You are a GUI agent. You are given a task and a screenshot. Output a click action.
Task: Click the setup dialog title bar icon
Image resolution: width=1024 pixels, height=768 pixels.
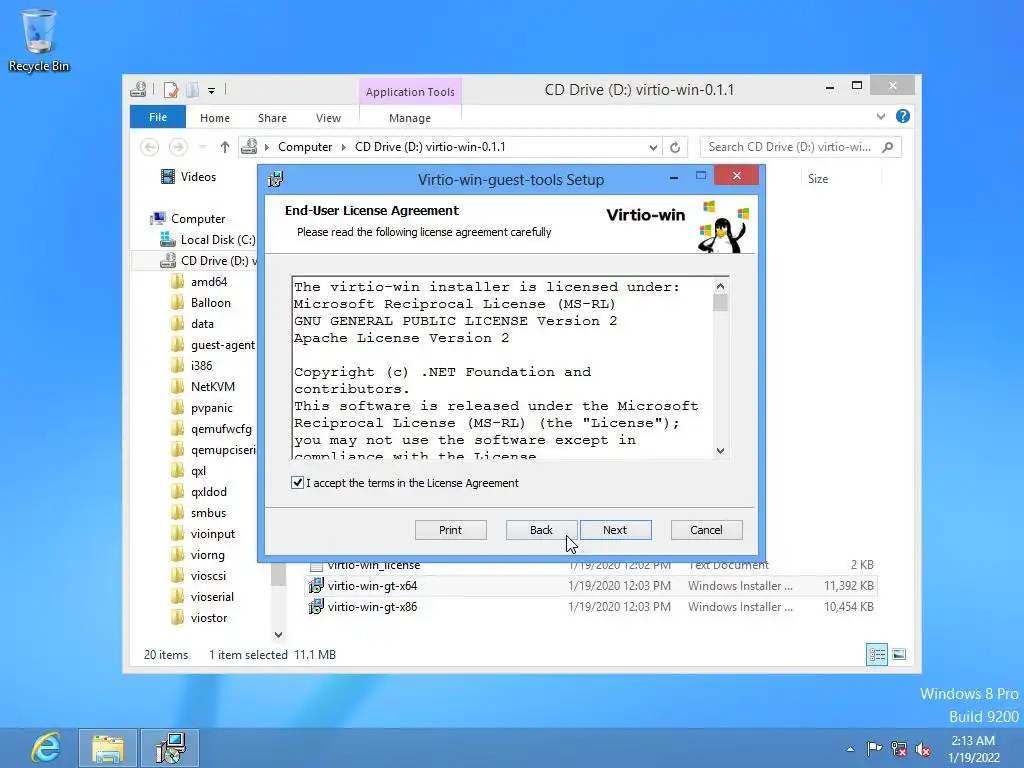(x=276, y=179)
